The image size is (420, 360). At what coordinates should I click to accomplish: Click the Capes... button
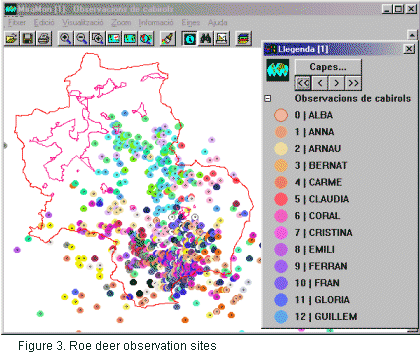pyautogui.click(x=328, y=67)
